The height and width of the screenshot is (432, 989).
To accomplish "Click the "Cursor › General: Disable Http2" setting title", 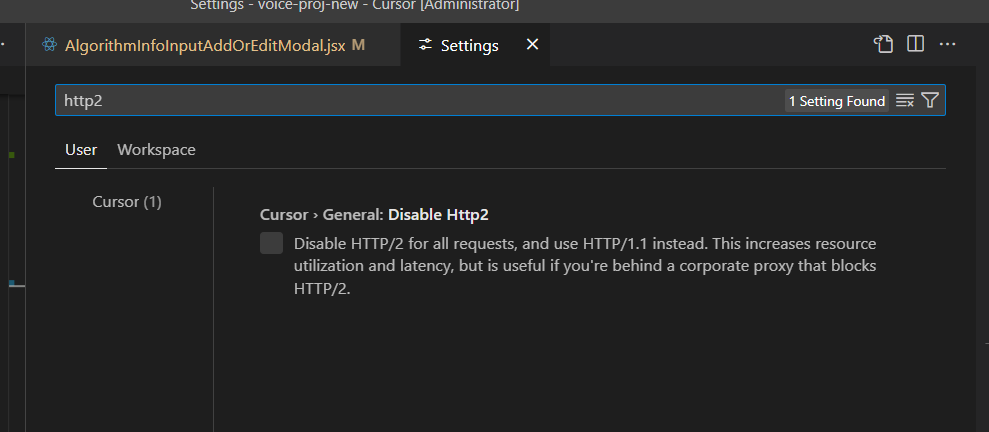I will tap(374, 215).
